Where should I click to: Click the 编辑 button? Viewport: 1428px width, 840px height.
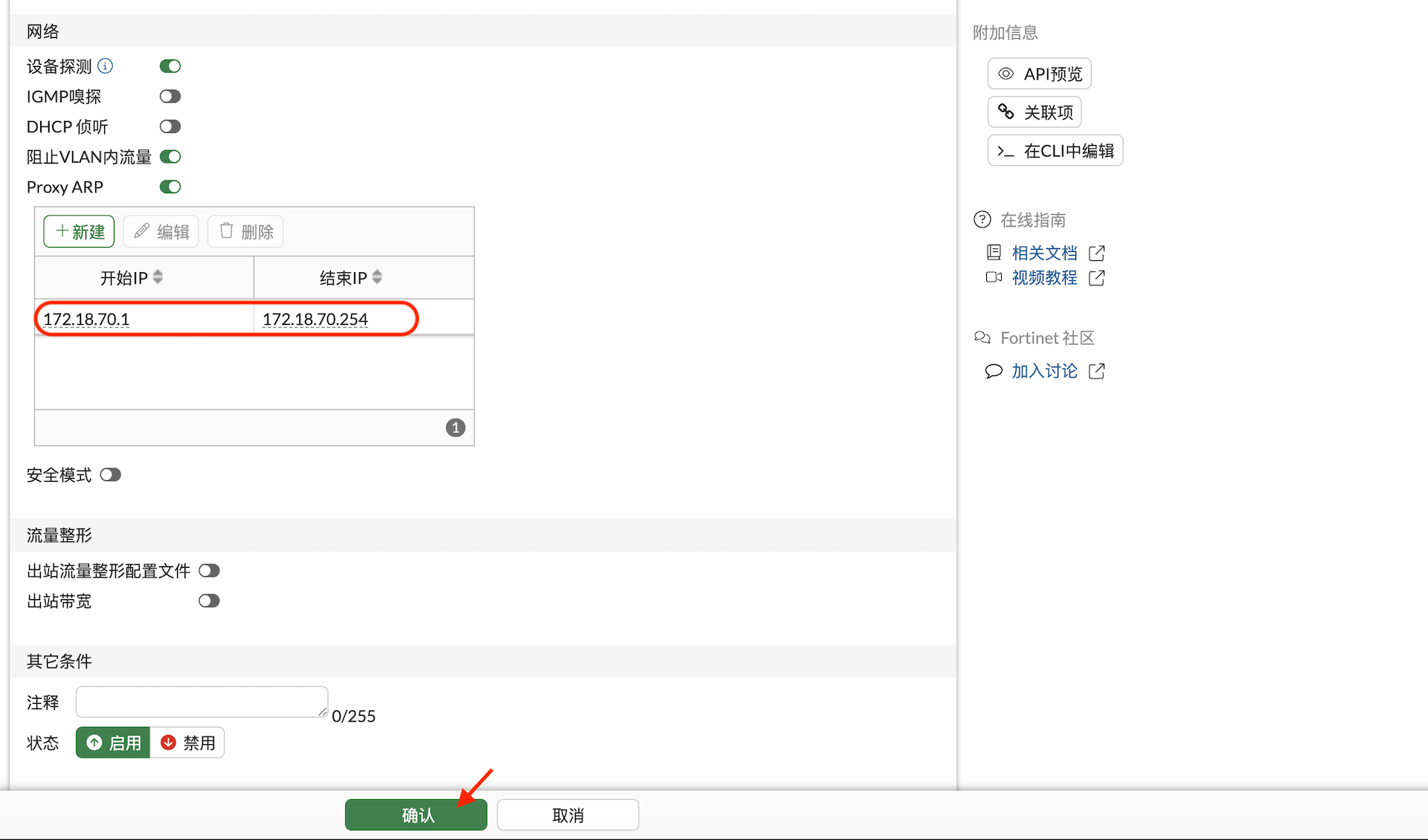point(161,231)
